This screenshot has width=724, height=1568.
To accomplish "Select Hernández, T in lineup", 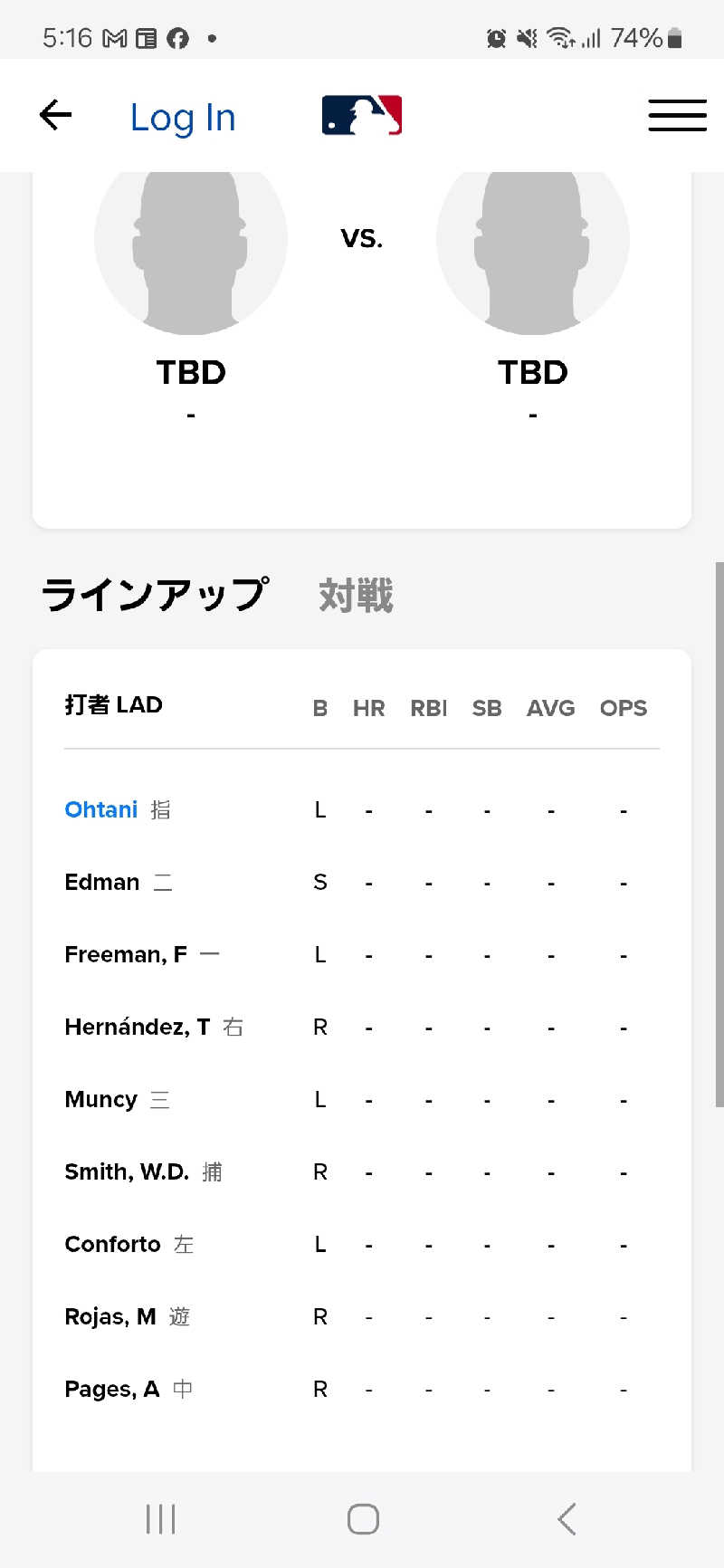I will pos(137,1027).
